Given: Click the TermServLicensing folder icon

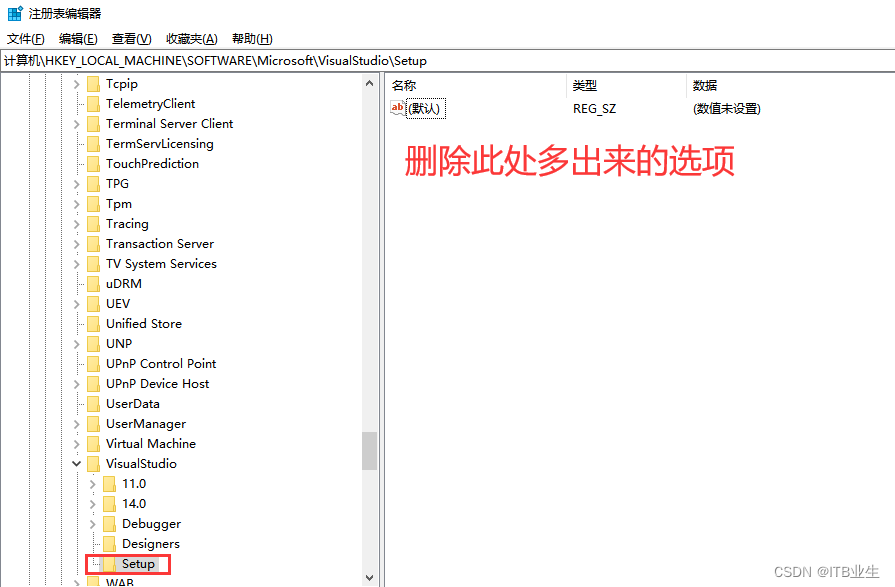Looking at the screenshot, I should [x=93, y=144].
